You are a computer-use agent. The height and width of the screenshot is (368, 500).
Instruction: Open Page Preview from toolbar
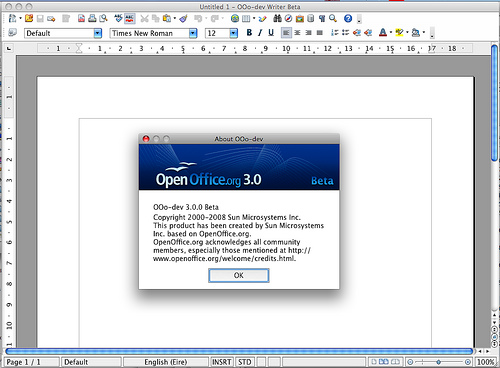click(x=103, y=18)
